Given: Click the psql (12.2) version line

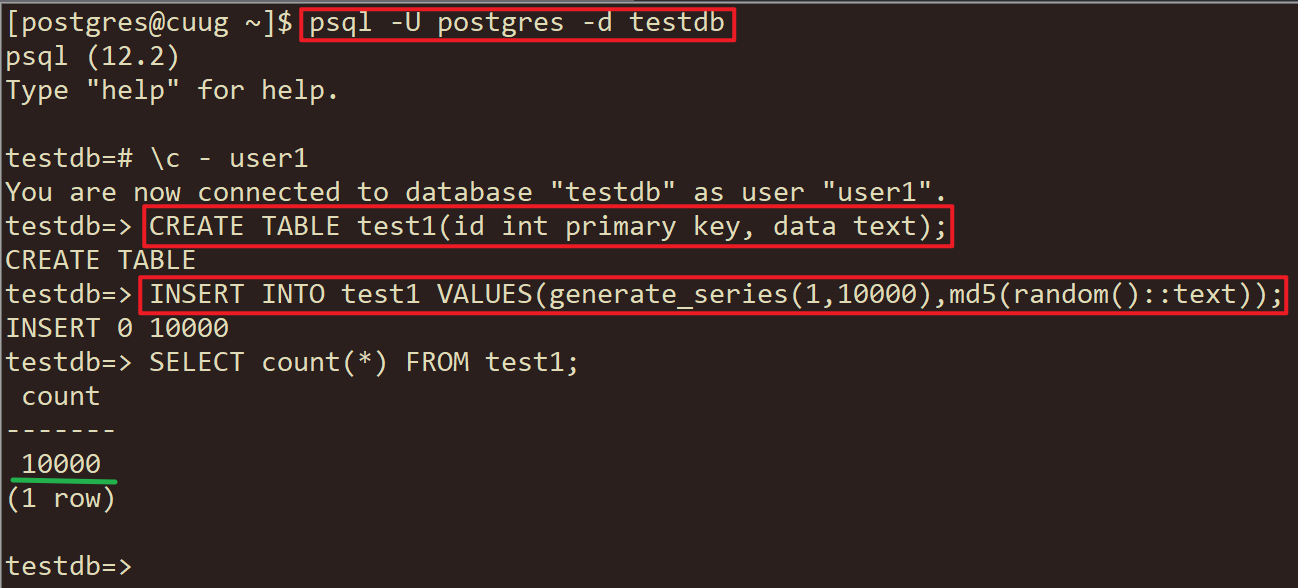Looking at the screenshot, I should pos(93,57).
